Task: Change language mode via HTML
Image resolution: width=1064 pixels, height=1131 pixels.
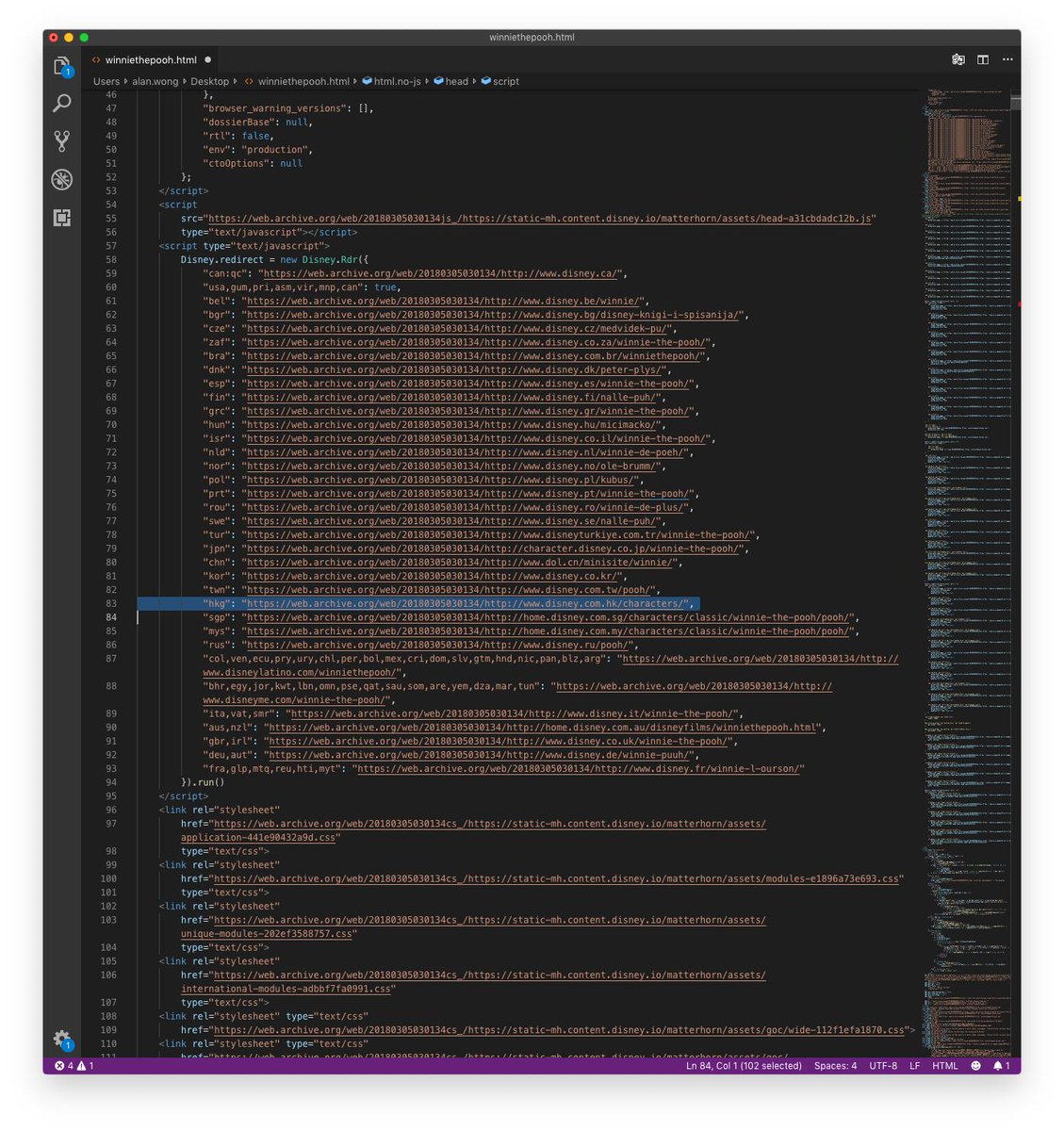Action: [944, 1066]
